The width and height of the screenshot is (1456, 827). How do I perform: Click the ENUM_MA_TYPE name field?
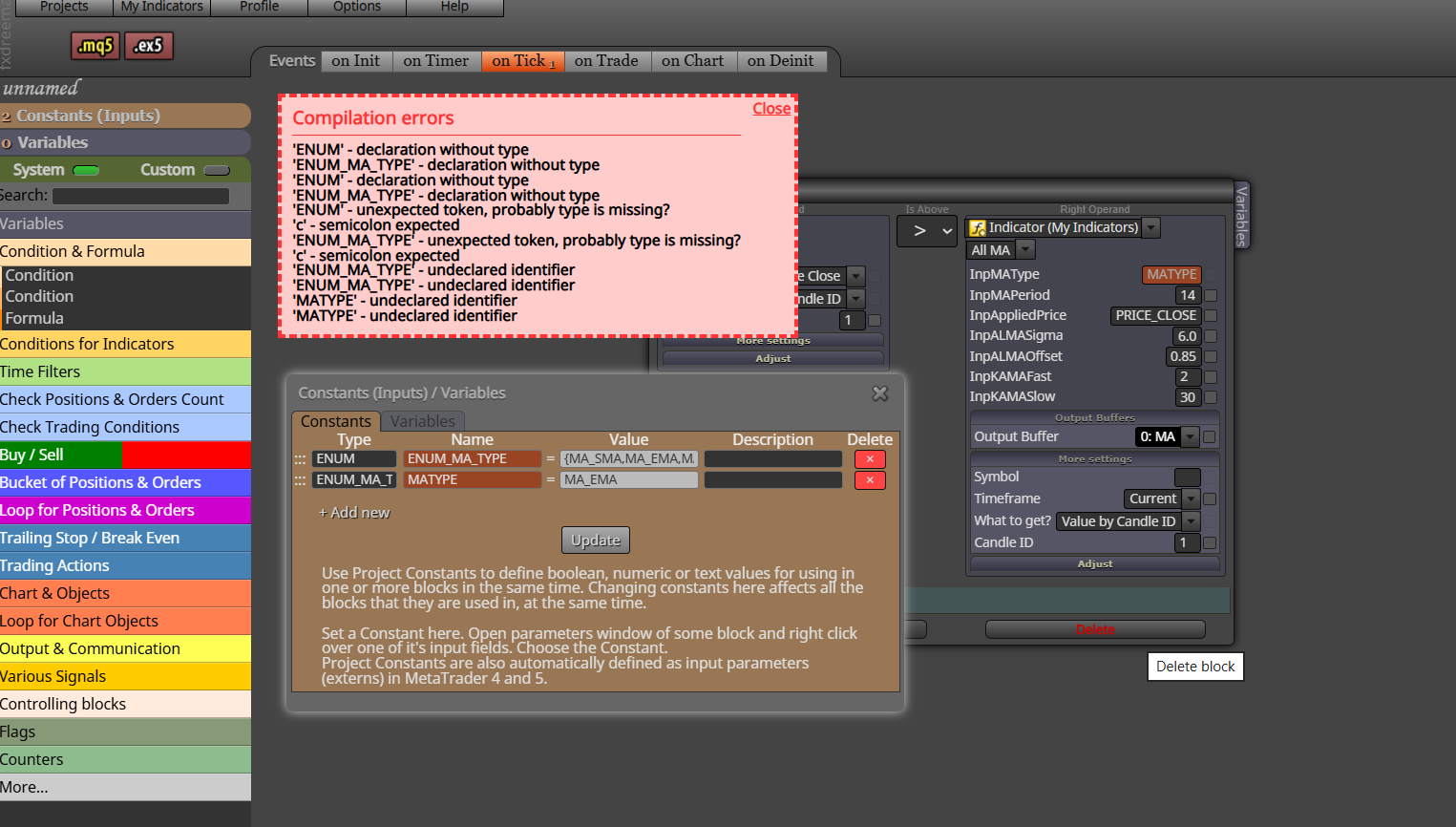(x=473, y=459)
